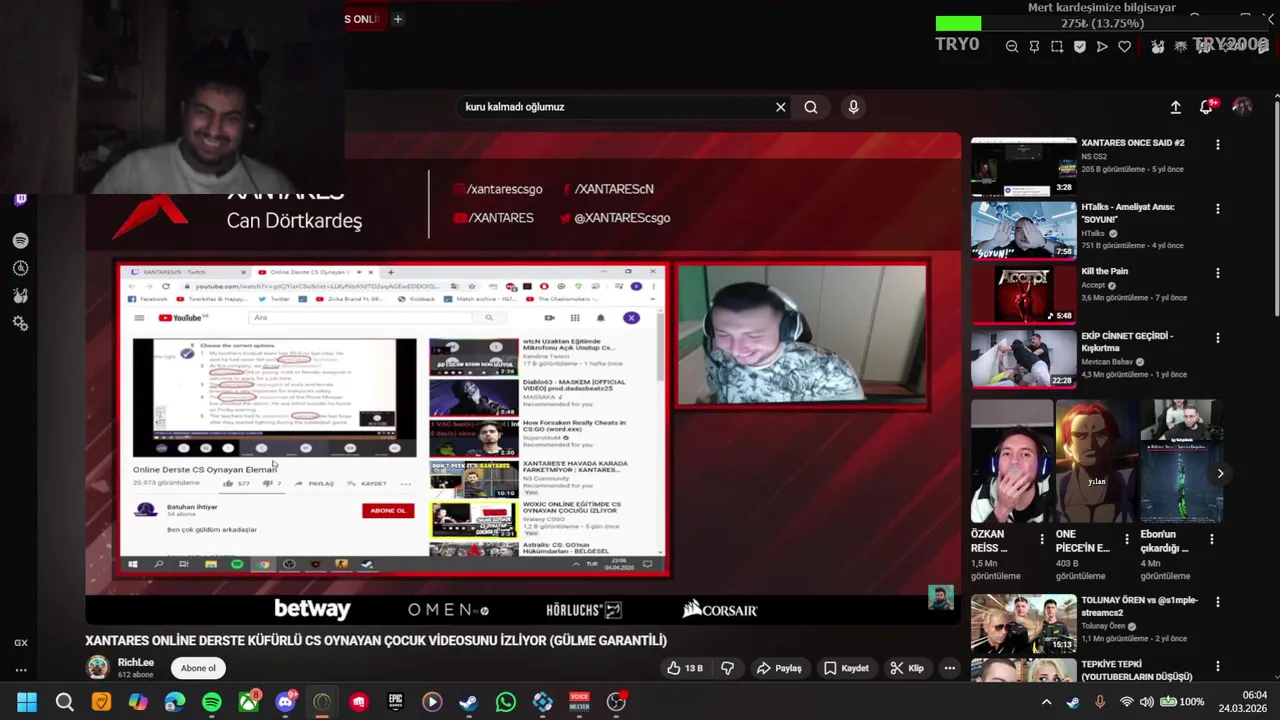Open options for XANTARES ONCE SAID #2
This screenshot has width=1280, height=720.
[1217, 145]
